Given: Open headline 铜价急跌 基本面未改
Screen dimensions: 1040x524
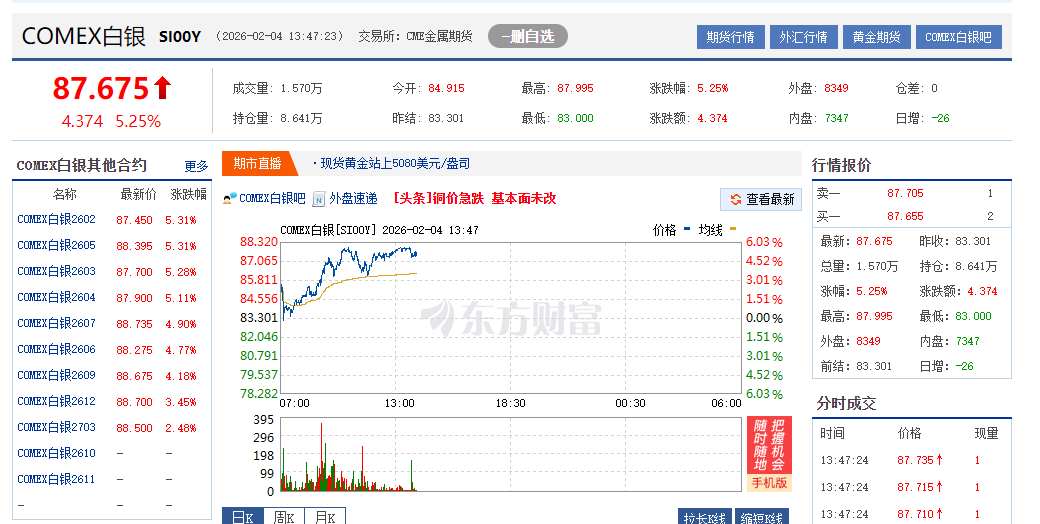Looking at the screenshot, I should [x=475, y=198].
